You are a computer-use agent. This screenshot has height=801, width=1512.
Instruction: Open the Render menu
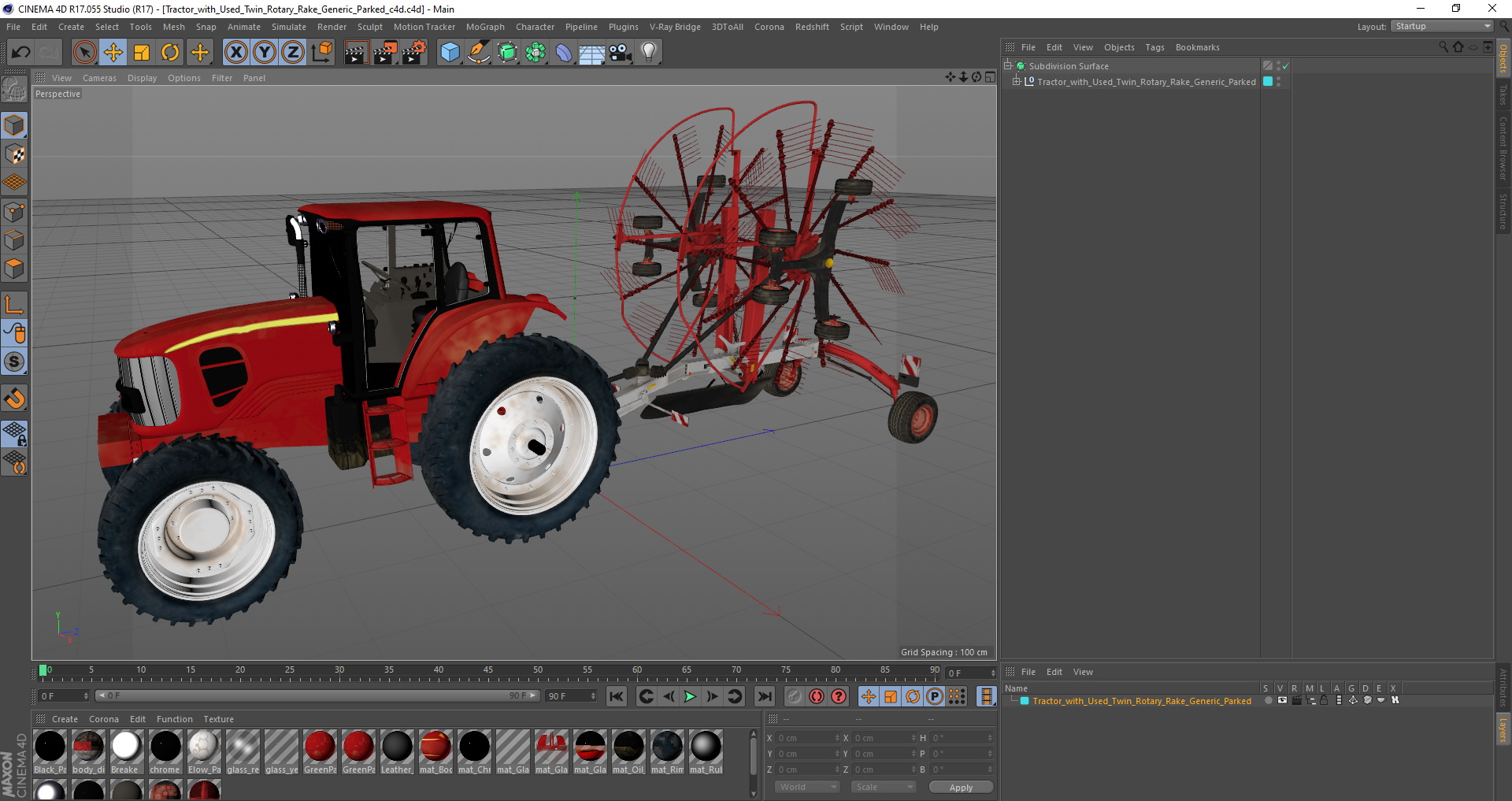(332, 27)
